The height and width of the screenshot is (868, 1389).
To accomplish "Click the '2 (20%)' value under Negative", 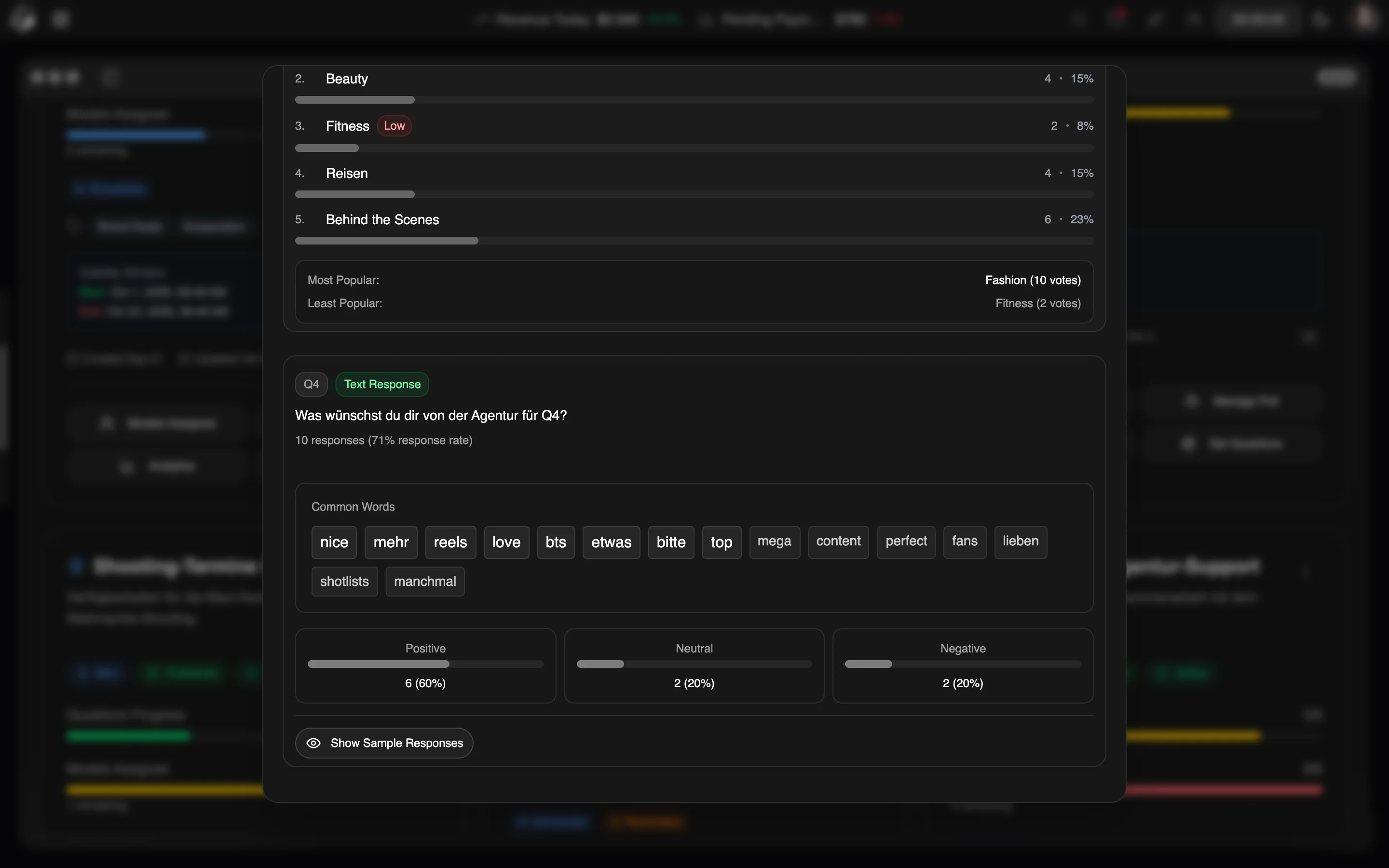I will click(x=963, y=683).
